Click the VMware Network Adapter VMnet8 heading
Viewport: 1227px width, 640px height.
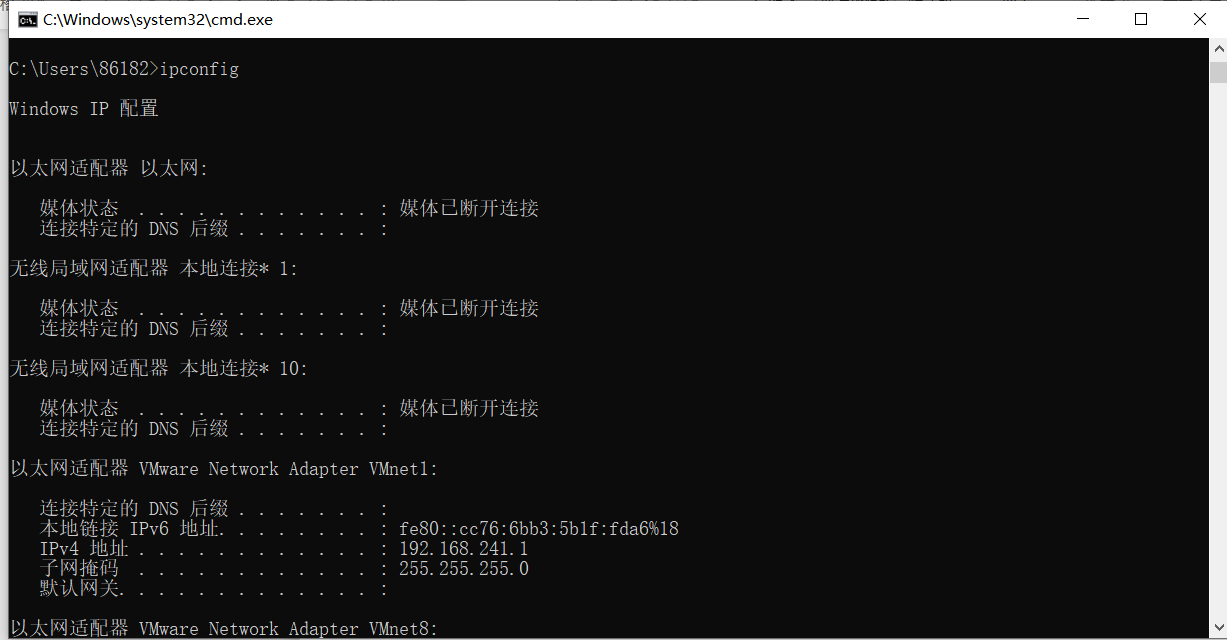[224, 629]
